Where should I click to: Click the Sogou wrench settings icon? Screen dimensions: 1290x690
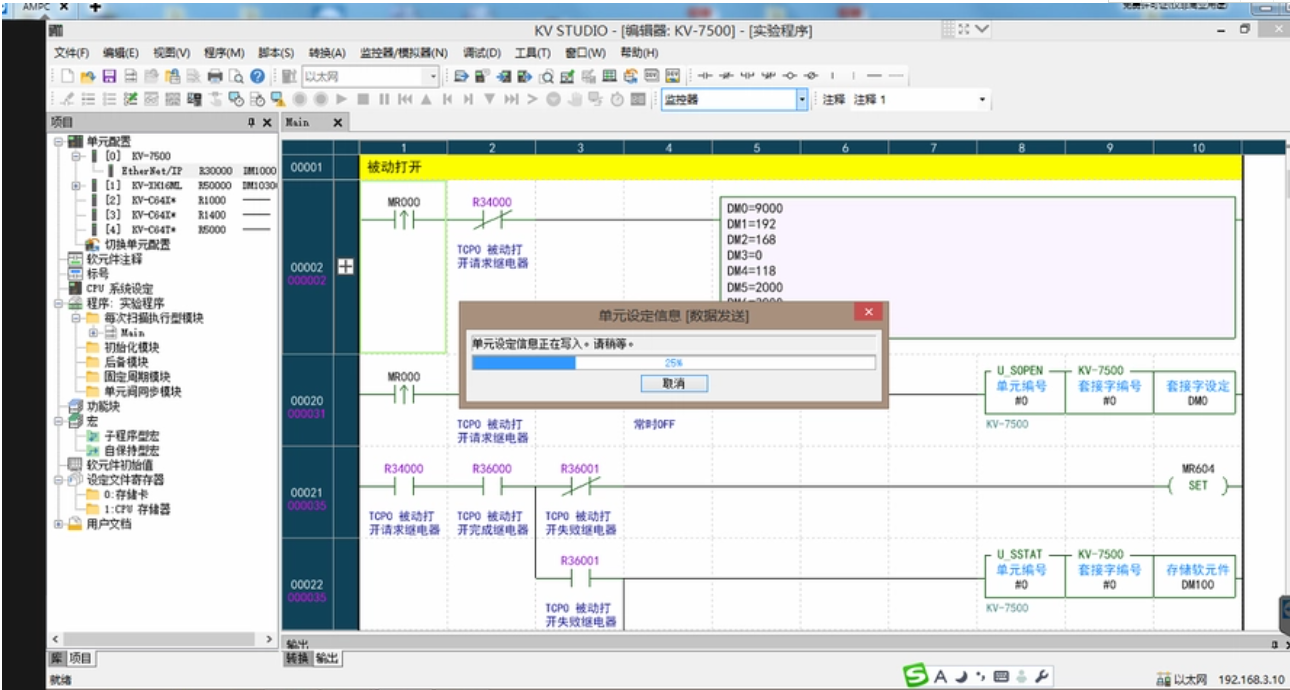1042,677
